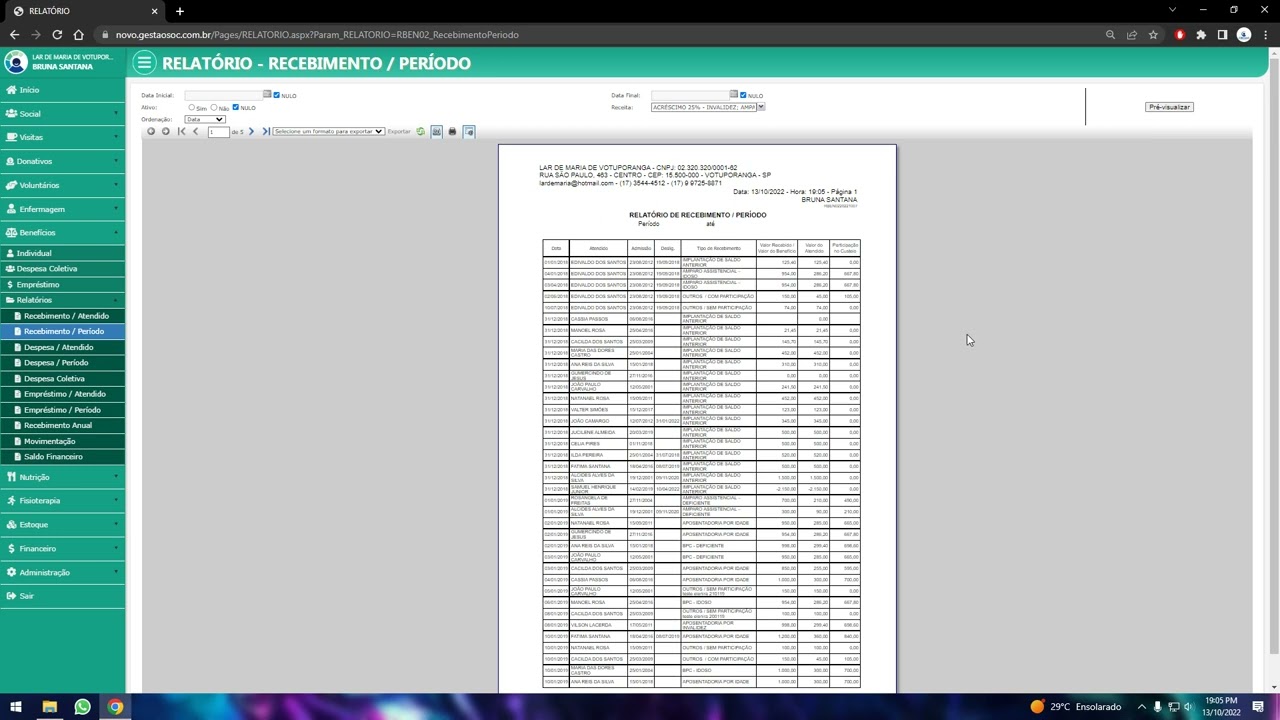This screenshot has width=1280, height=720.
Task: Uncheck NULO checkbox for Data Inicial
Action: pos(277,95)
